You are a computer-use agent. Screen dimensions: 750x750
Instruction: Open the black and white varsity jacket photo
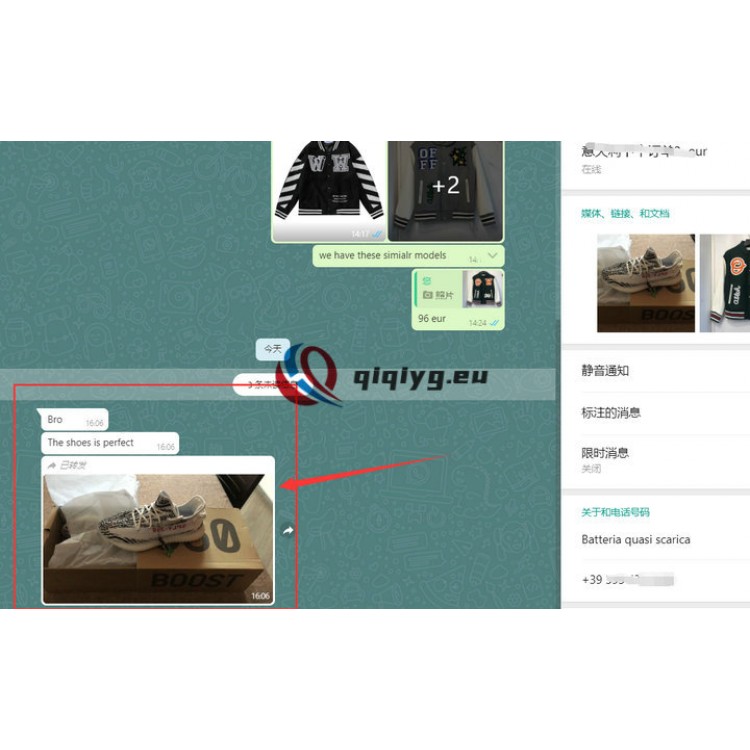[x=328, y=188]
